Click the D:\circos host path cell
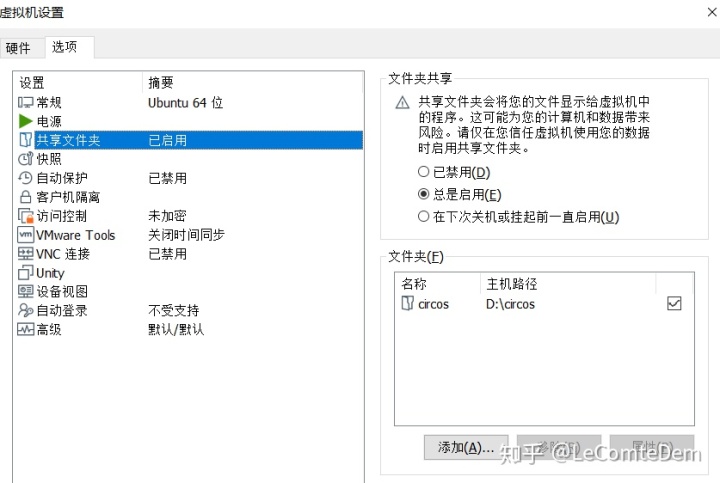The image size is (720, 483). coord(511,304)
